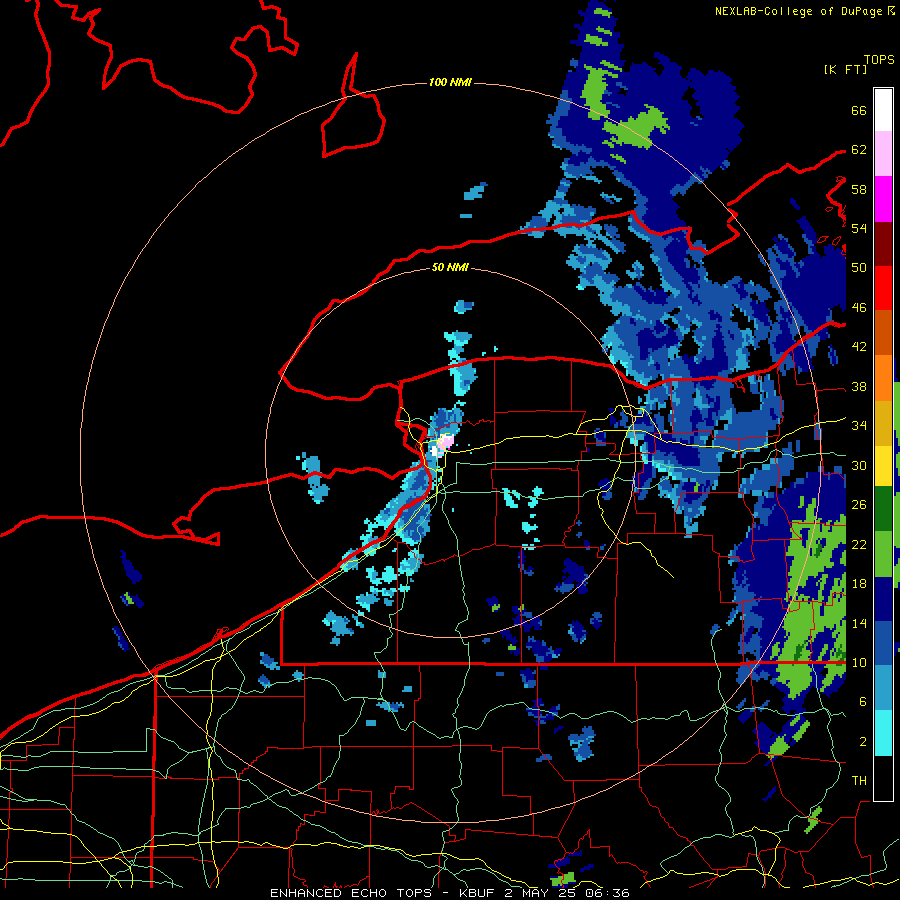This screenshot has height=900, width=900.
Task: Click the "50 NMI" range ring label
Action: tap(450, 267)
